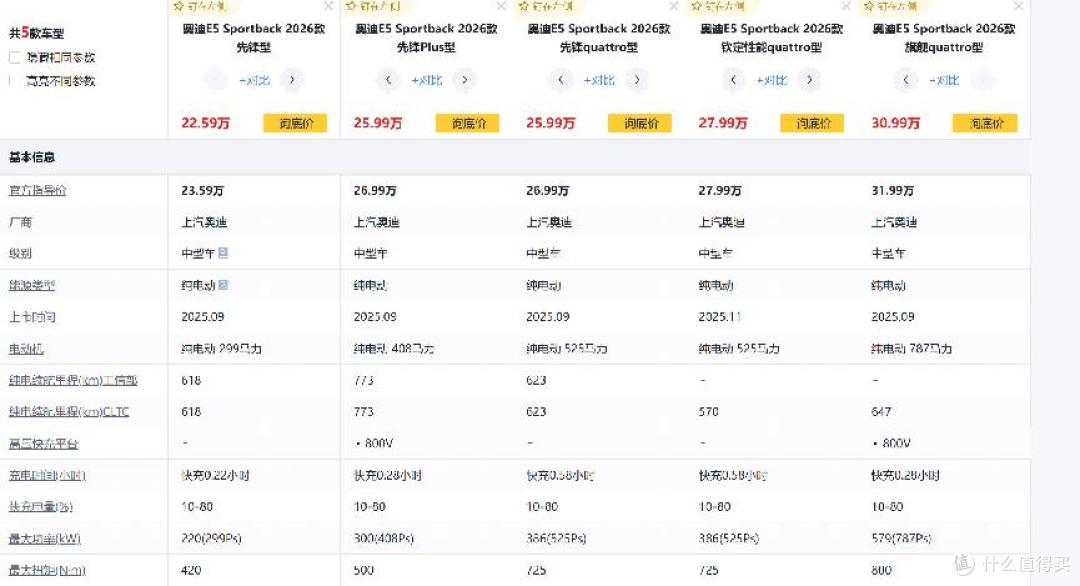The height and width of the screenshot is (586, 1080).
Task: Open the 官方指导价 parameter link
Action: (x=37, y=191)
